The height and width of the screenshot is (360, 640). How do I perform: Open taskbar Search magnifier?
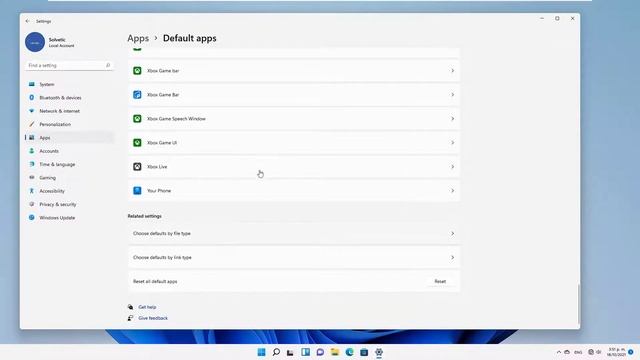276,352
